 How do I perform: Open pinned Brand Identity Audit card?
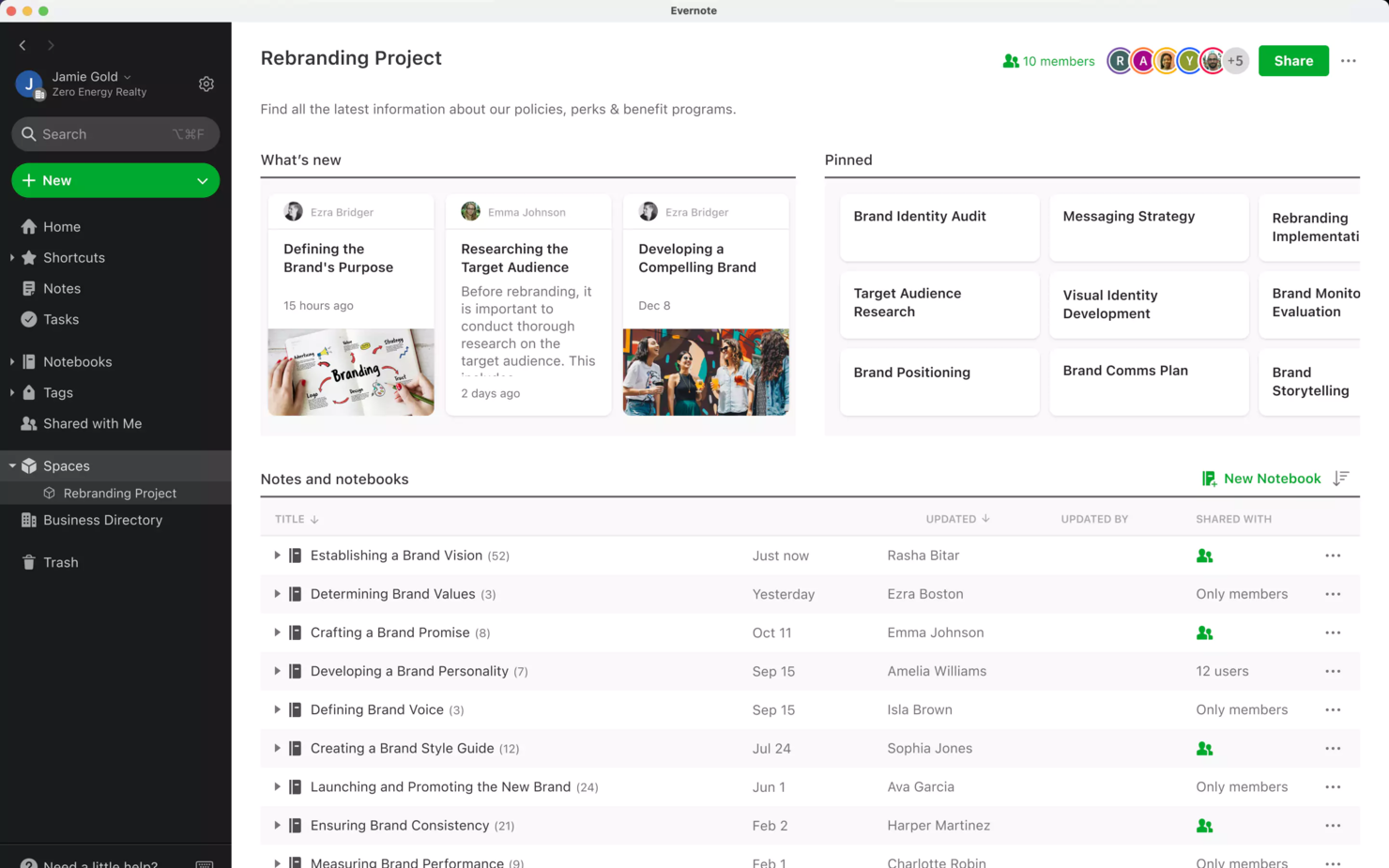click(x=939, y=227)
